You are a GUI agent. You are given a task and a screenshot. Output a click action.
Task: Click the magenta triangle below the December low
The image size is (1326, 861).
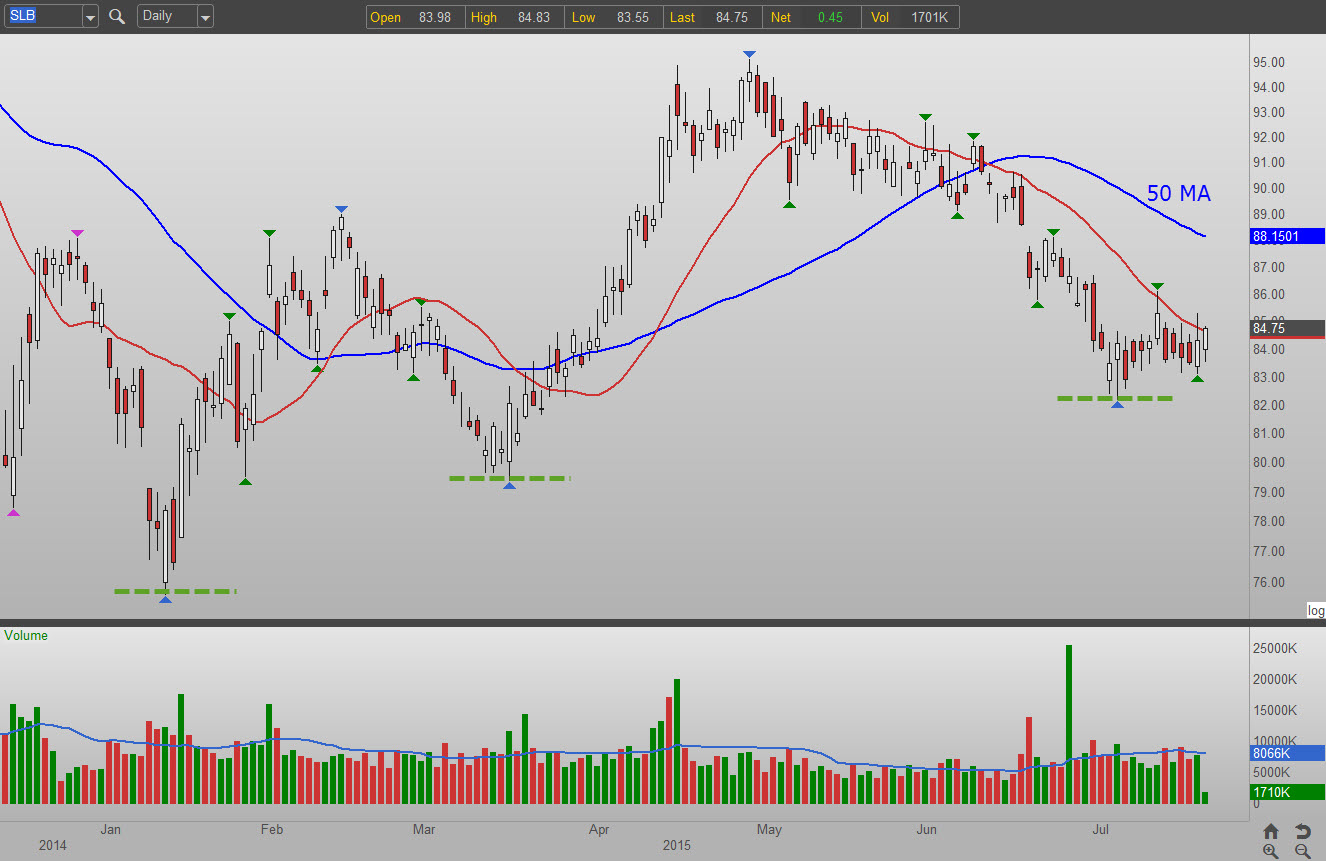(x=13, y=513)
